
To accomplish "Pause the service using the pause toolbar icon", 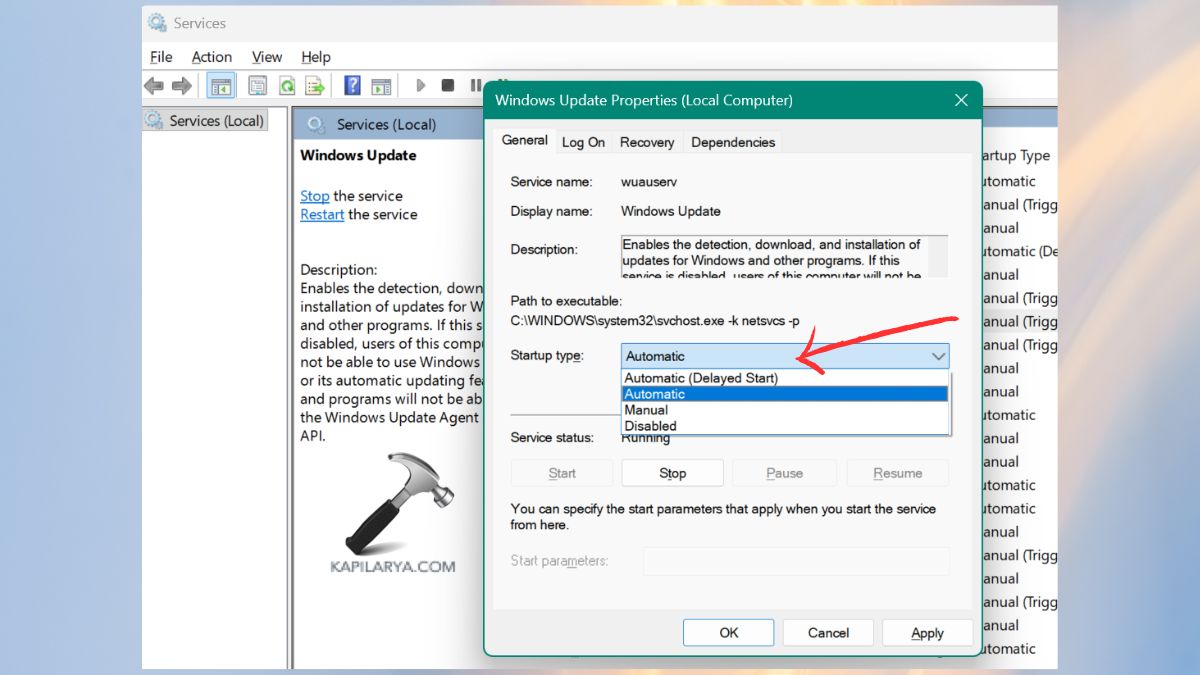I will 476,85.
